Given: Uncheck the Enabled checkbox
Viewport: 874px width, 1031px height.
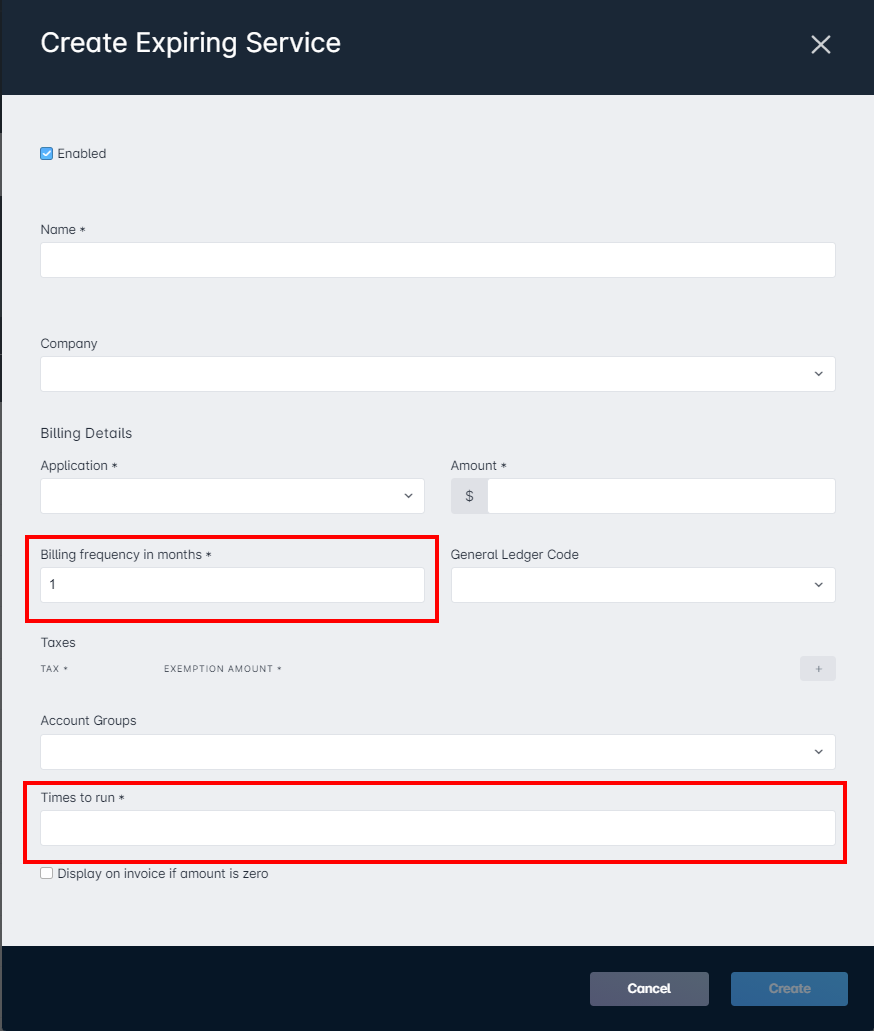Looking at the screenshot, I should tap(47, 154).
